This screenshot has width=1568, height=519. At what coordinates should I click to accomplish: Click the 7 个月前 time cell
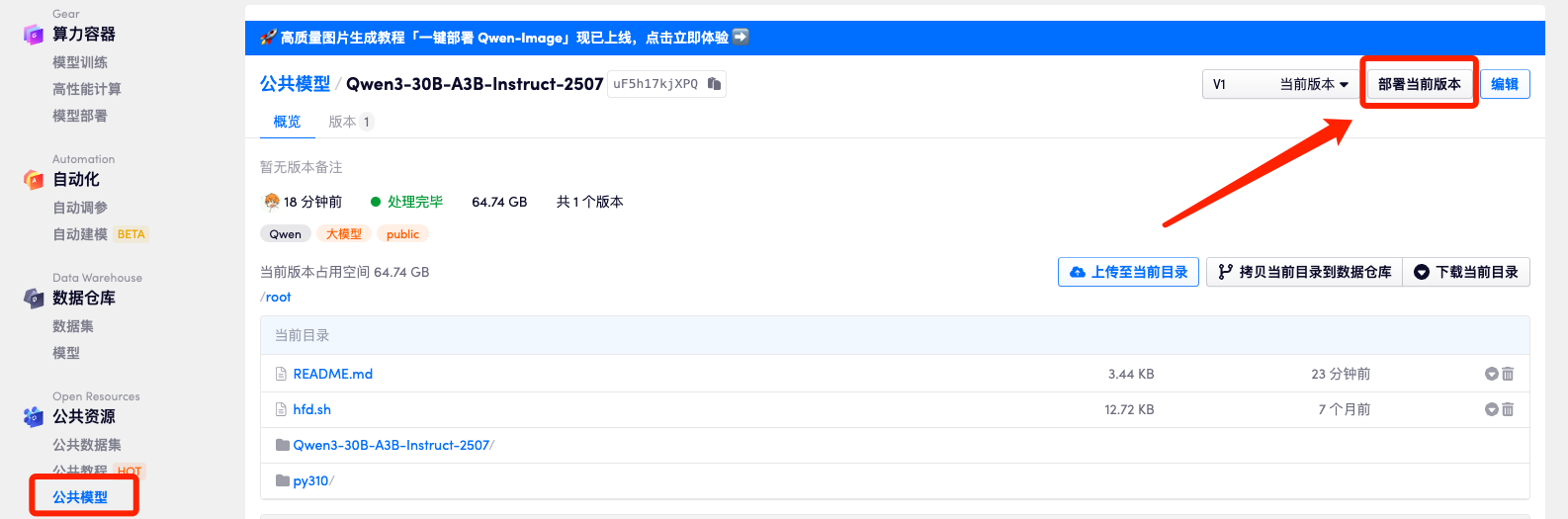(1344, 409)
